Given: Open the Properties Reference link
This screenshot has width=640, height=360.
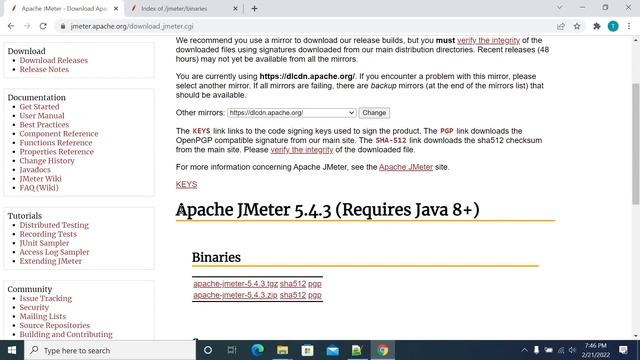Looking at the screenshot, I should click(57, 152).
